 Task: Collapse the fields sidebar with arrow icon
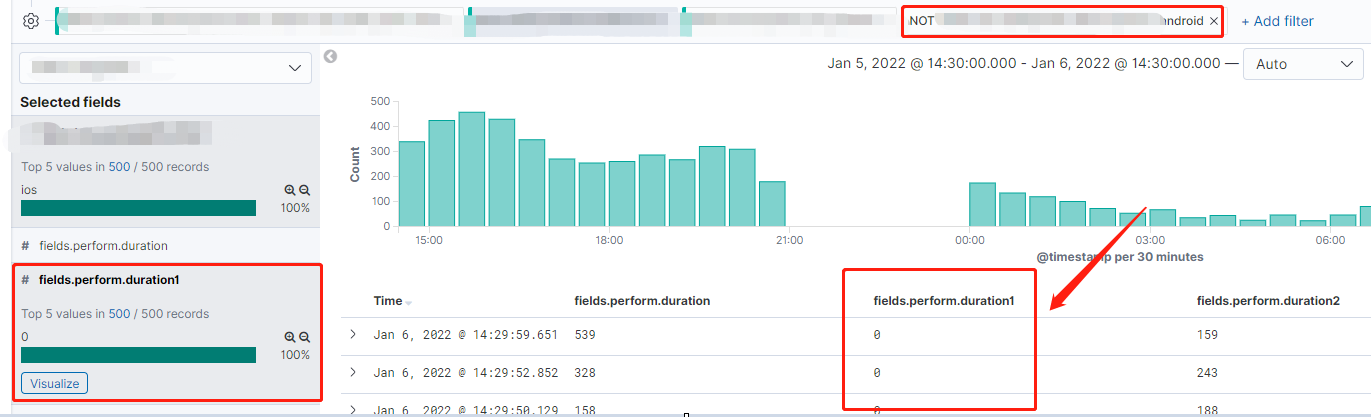(331, 57)
